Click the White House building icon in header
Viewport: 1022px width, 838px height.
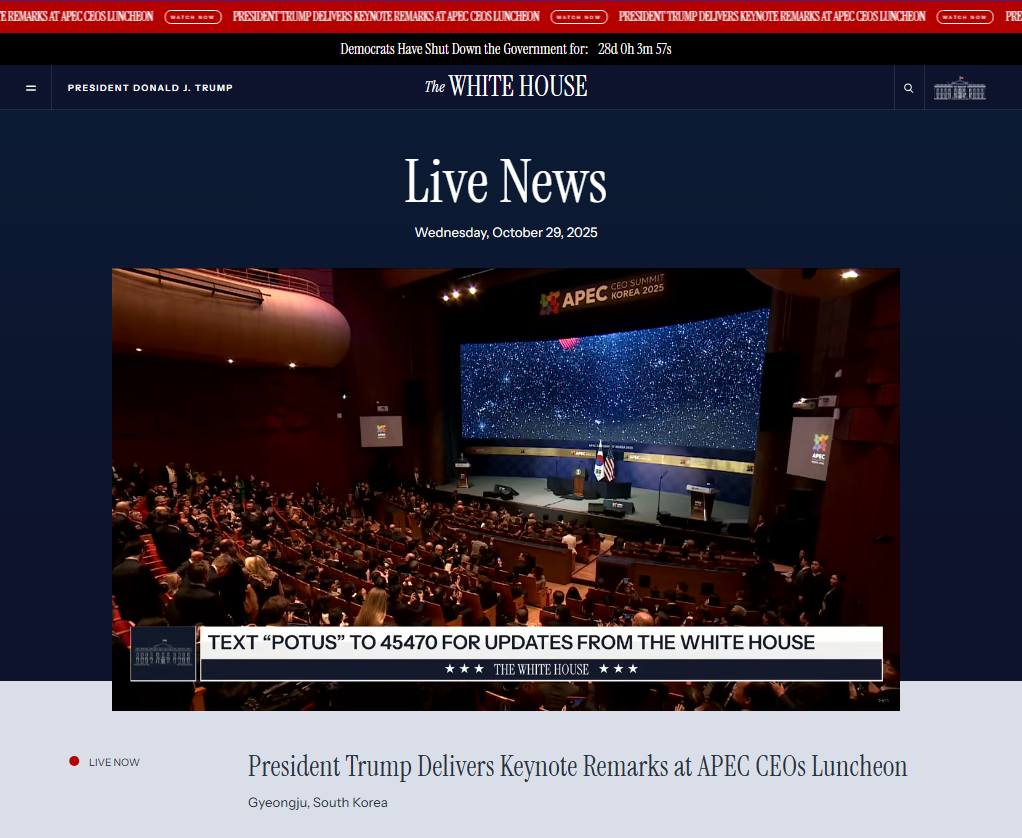click(x=959, y=89)
